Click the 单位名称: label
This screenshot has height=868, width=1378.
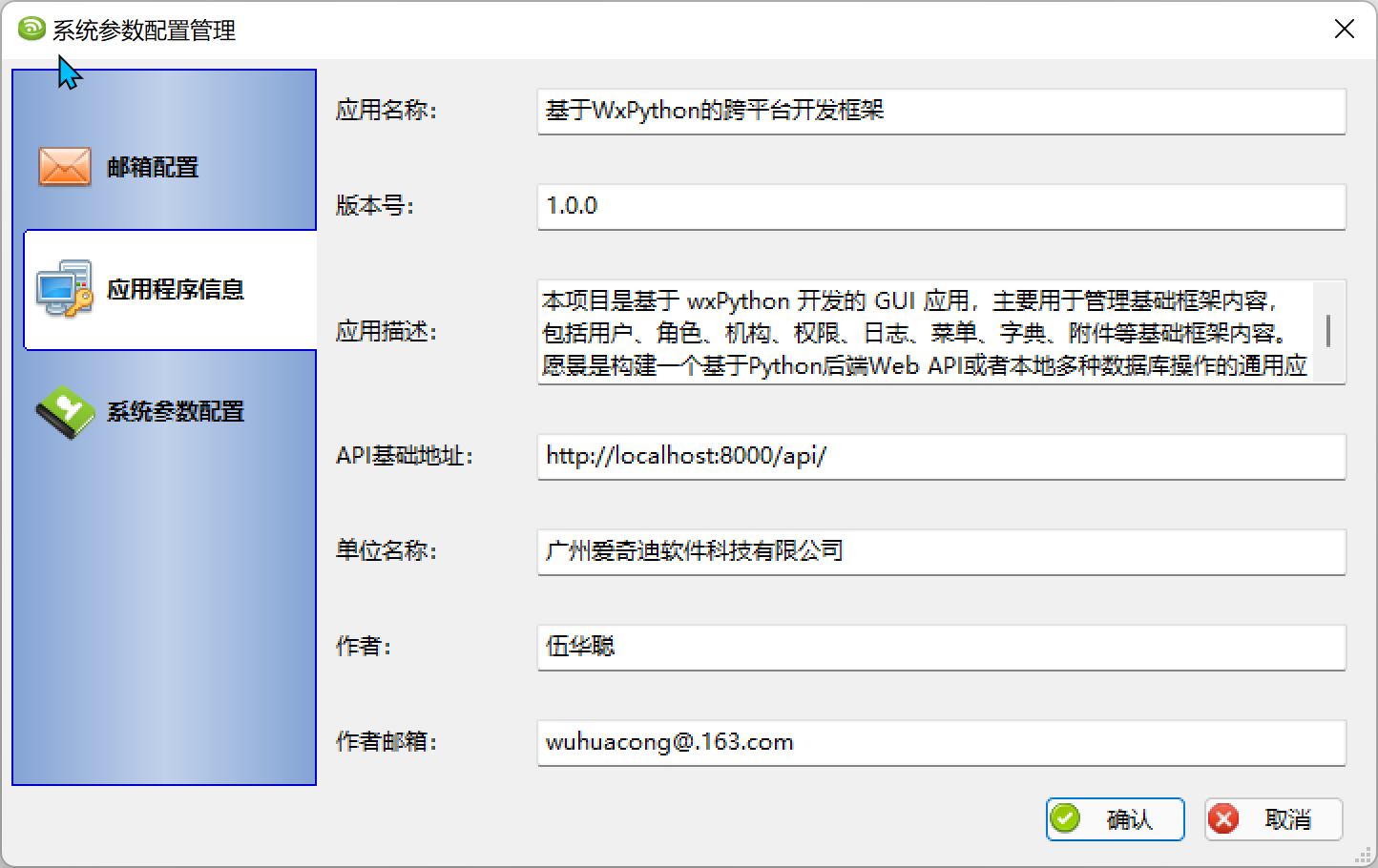coord(386,551)
